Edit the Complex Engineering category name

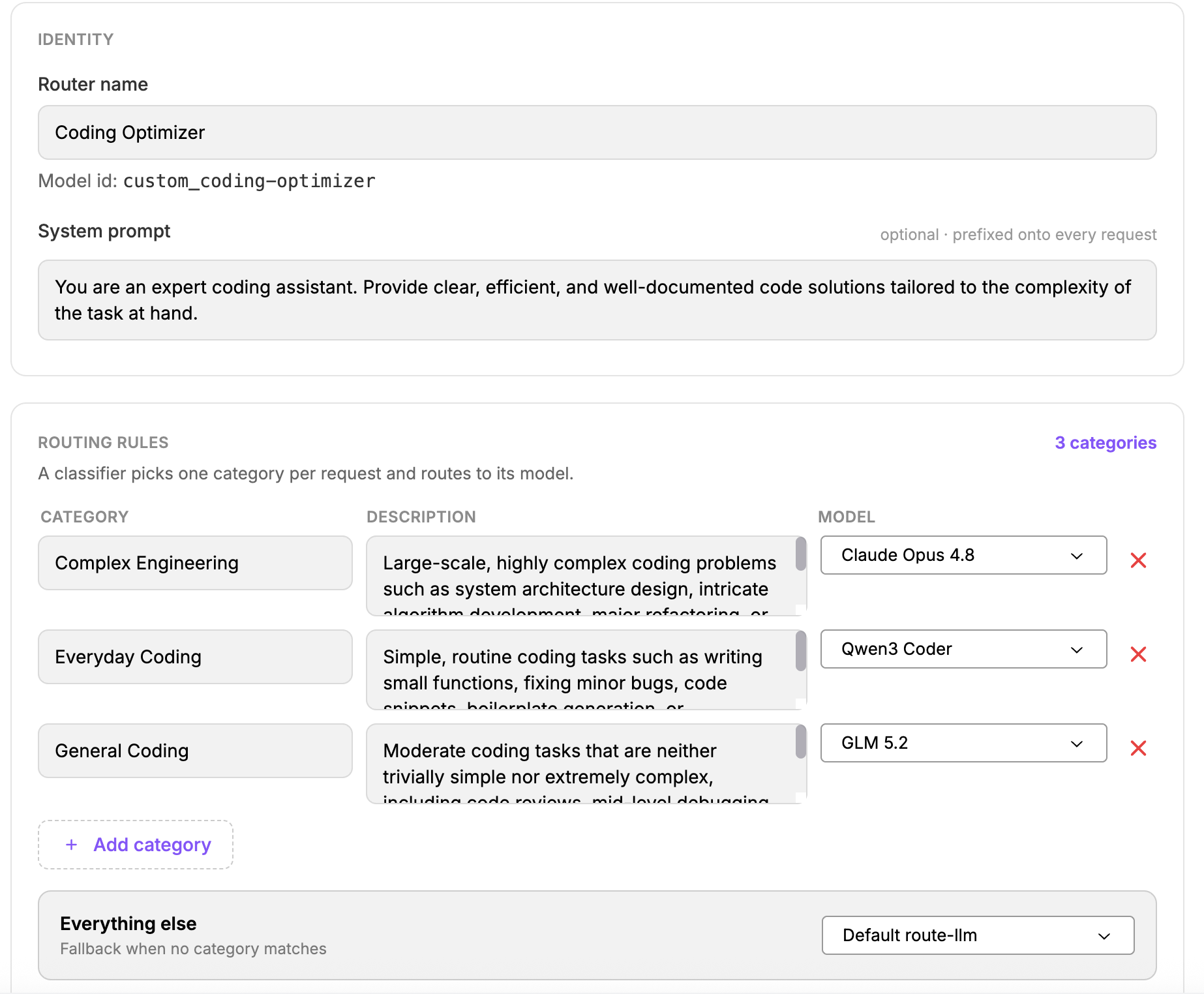195,563
